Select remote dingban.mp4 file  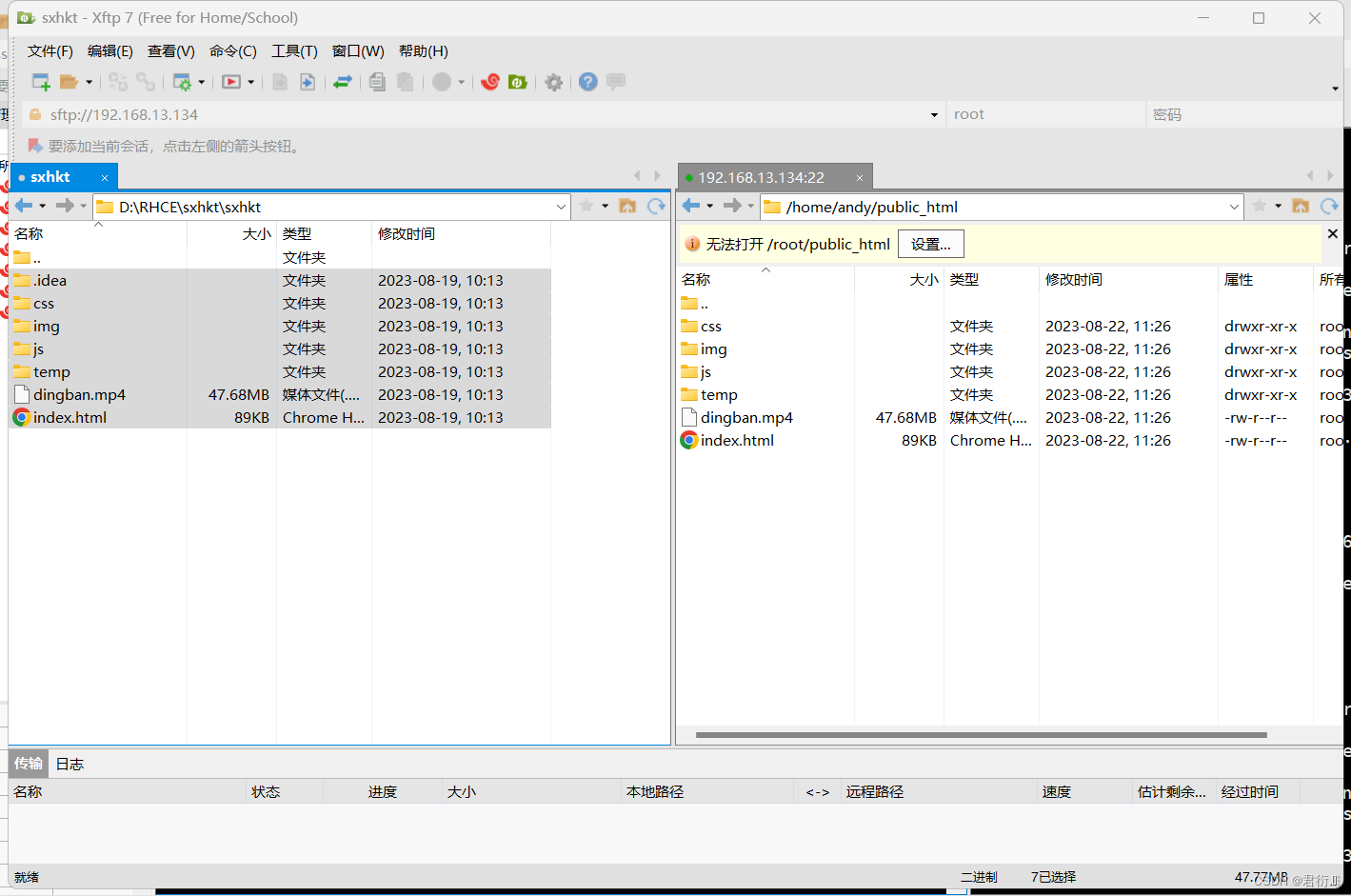[x=746, y=417]
